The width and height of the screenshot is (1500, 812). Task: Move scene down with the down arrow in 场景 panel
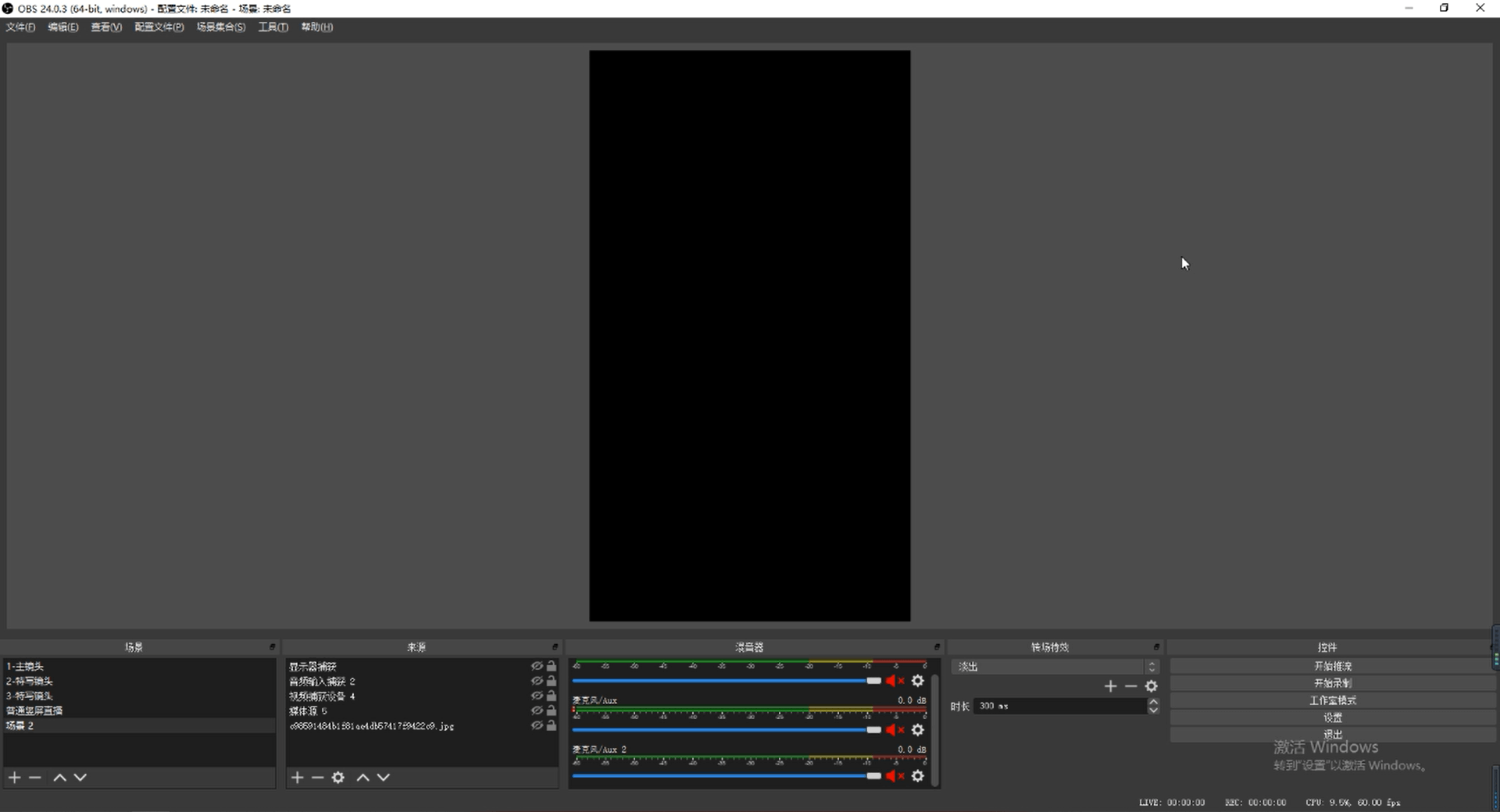tap(80, 777)
